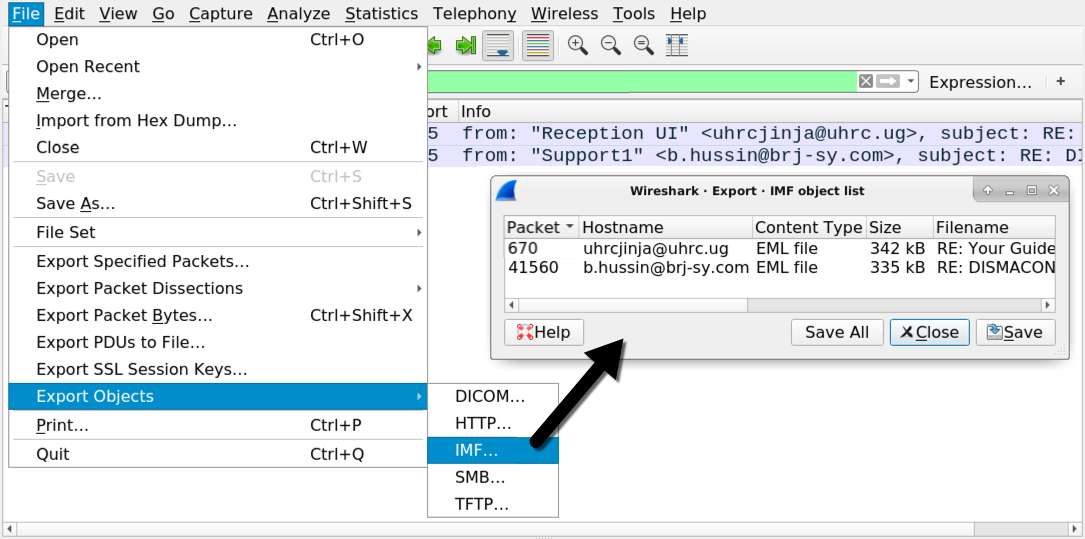This screenshot has width=1085, height=539.
Task: Choose Merge… in the File menu
Action: point(217,93)
